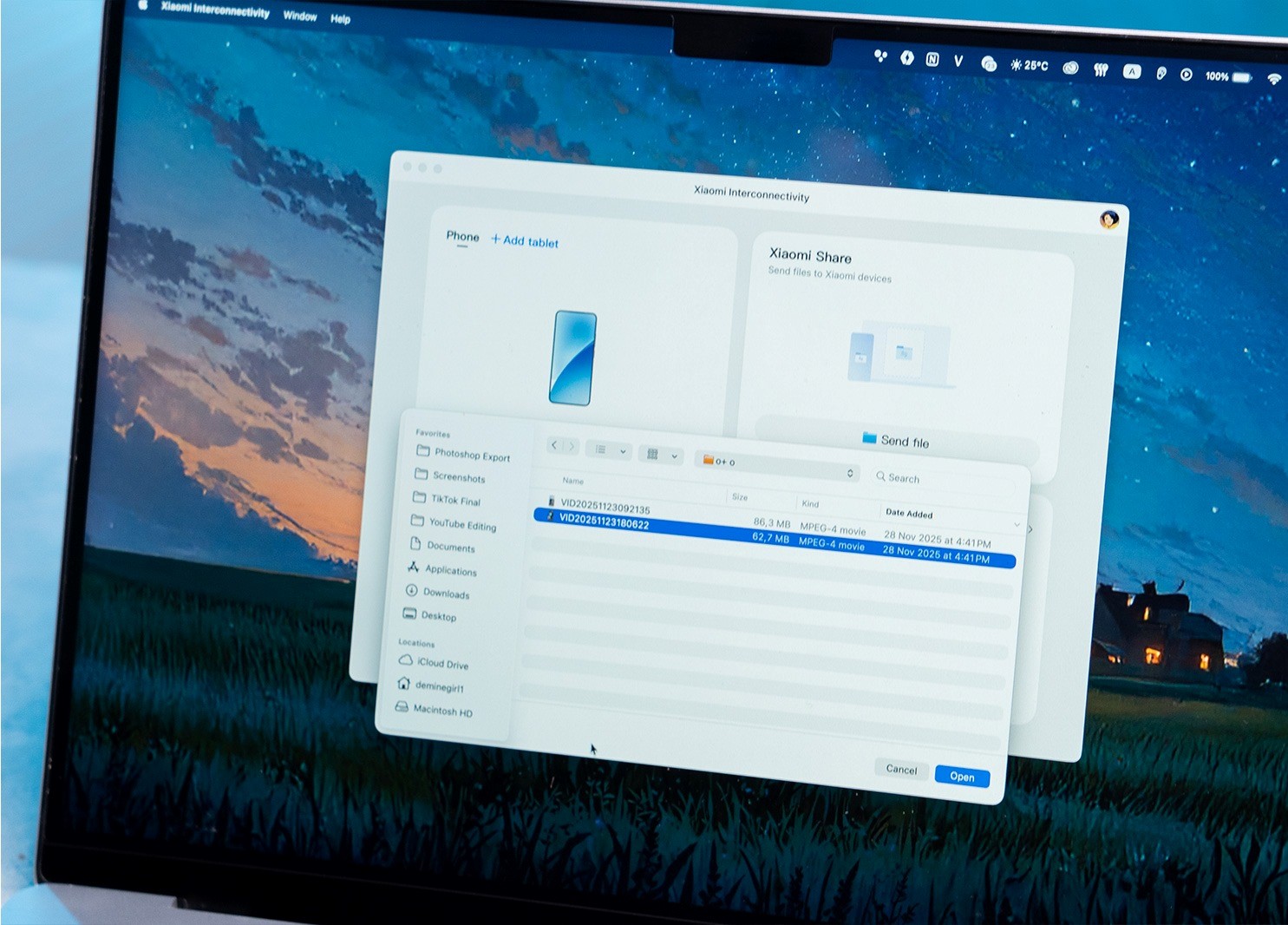This screenshot has width=1288, height=925.
Task: Click the Notion icon in menu bar
Action: pyautogui.click(x=932, y=59)
